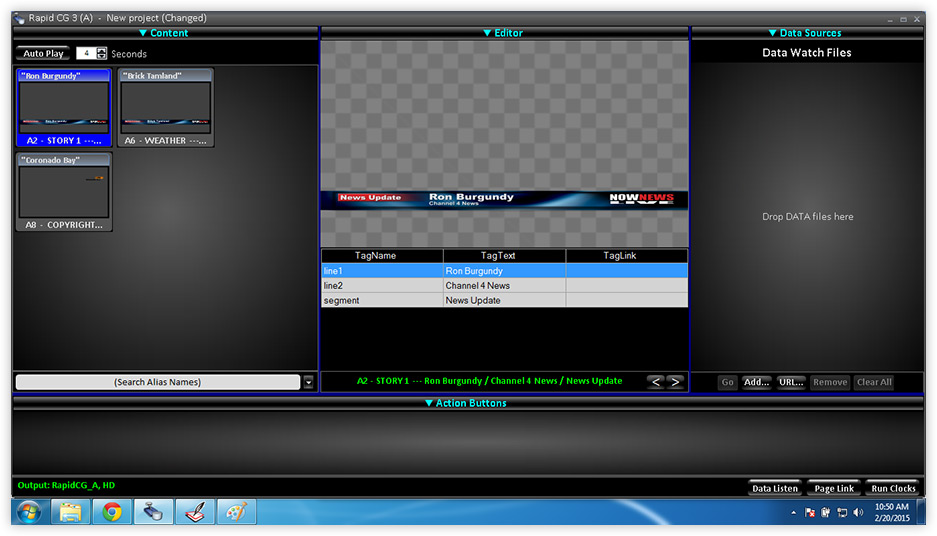Launch Google Chrome from the taskbar
Image resolution: width=937 pixels, height=536 pixels.
[x=112, y=512]
